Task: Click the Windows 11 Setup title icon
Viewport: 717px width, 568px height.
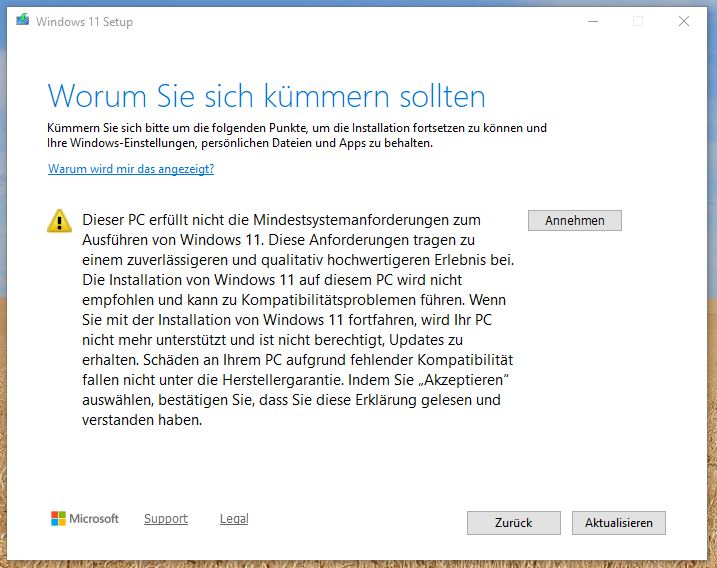Action: (22, 21)
